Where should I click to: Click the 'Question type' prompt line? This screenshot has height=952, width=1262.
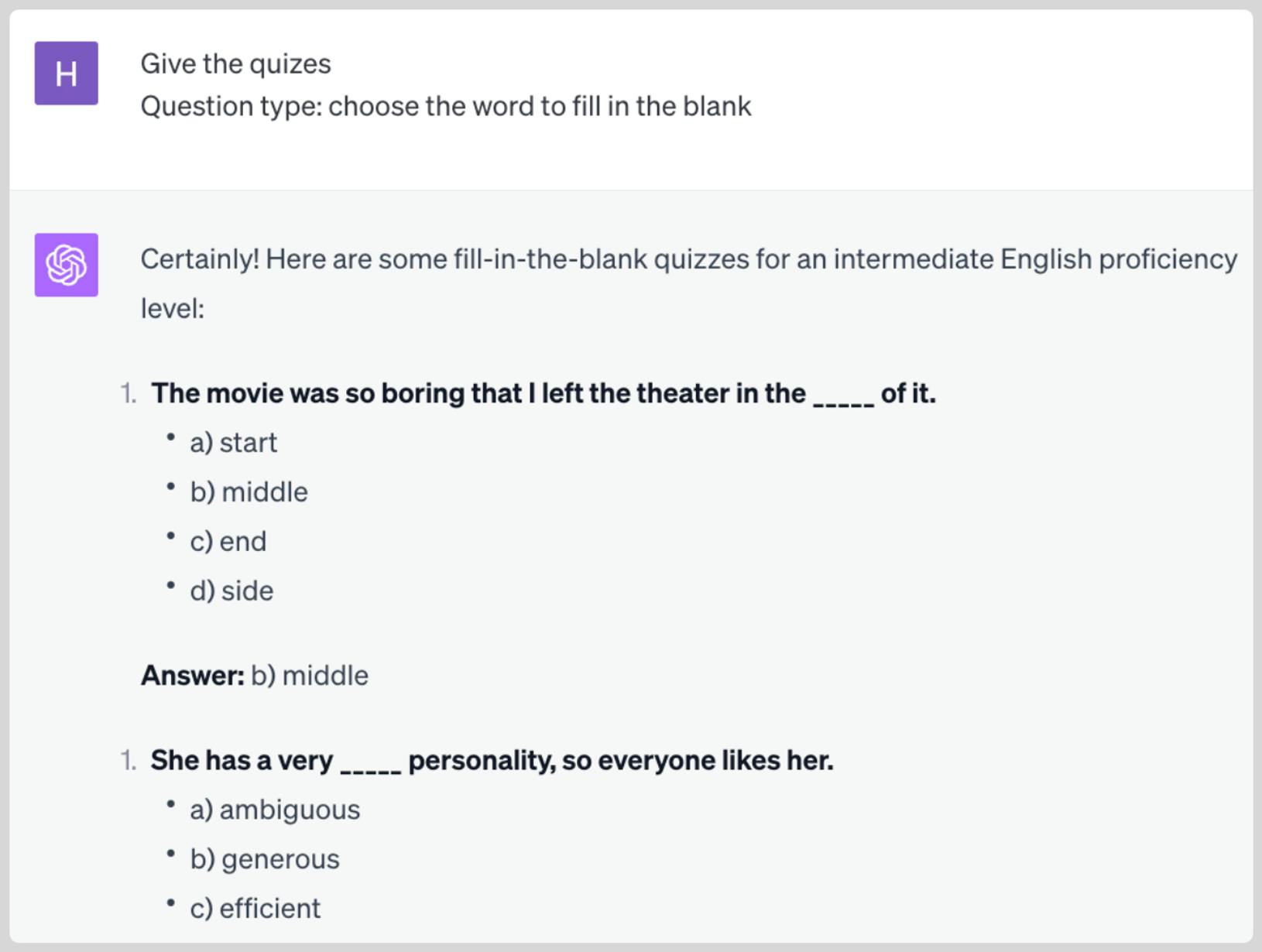pyautogui.click(x=446, y=106)
